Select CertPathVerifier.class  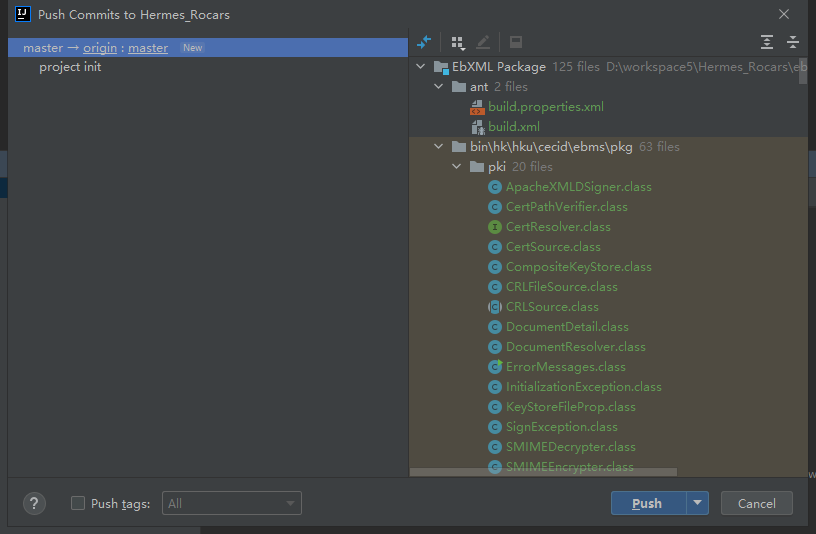[567, 207]
